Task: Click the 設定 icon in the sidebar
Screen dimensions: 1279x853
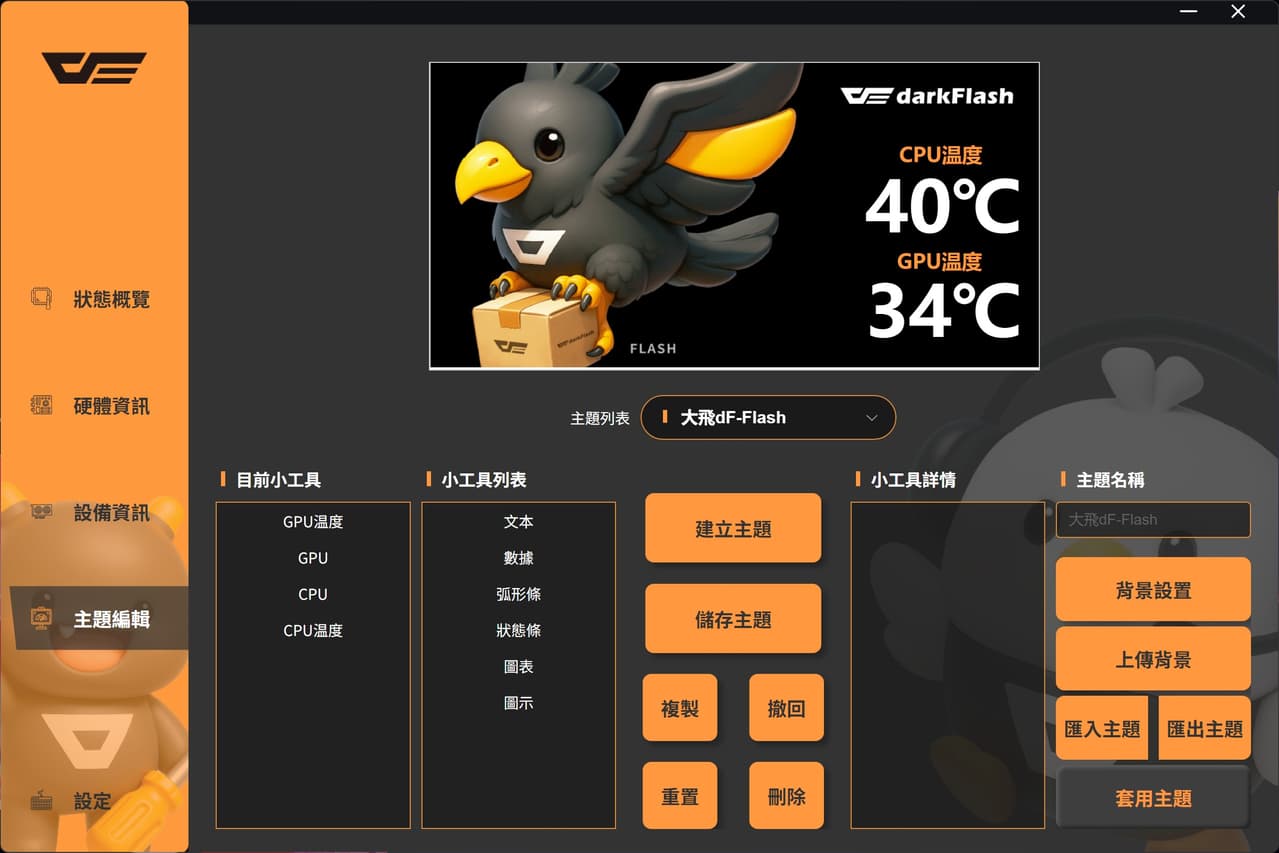Action: (41, 800)
